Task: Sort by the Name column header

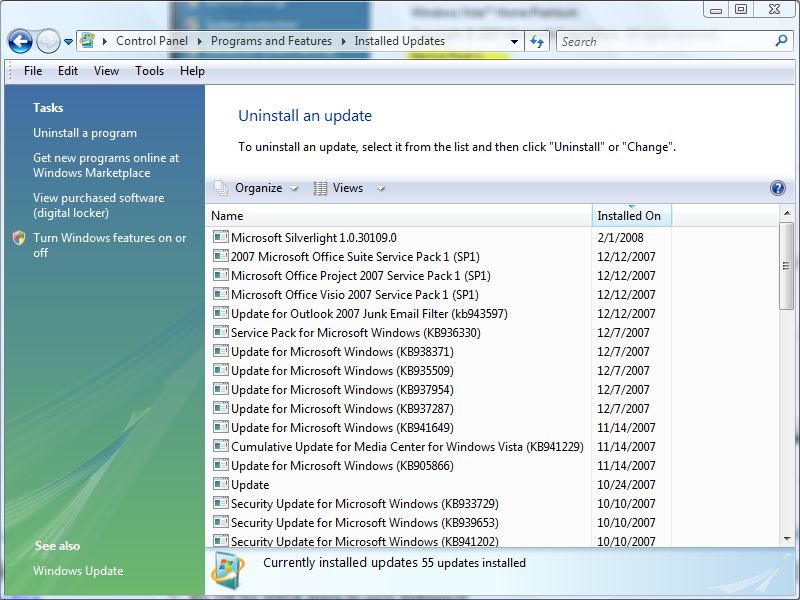Action: tap(398, 216)
